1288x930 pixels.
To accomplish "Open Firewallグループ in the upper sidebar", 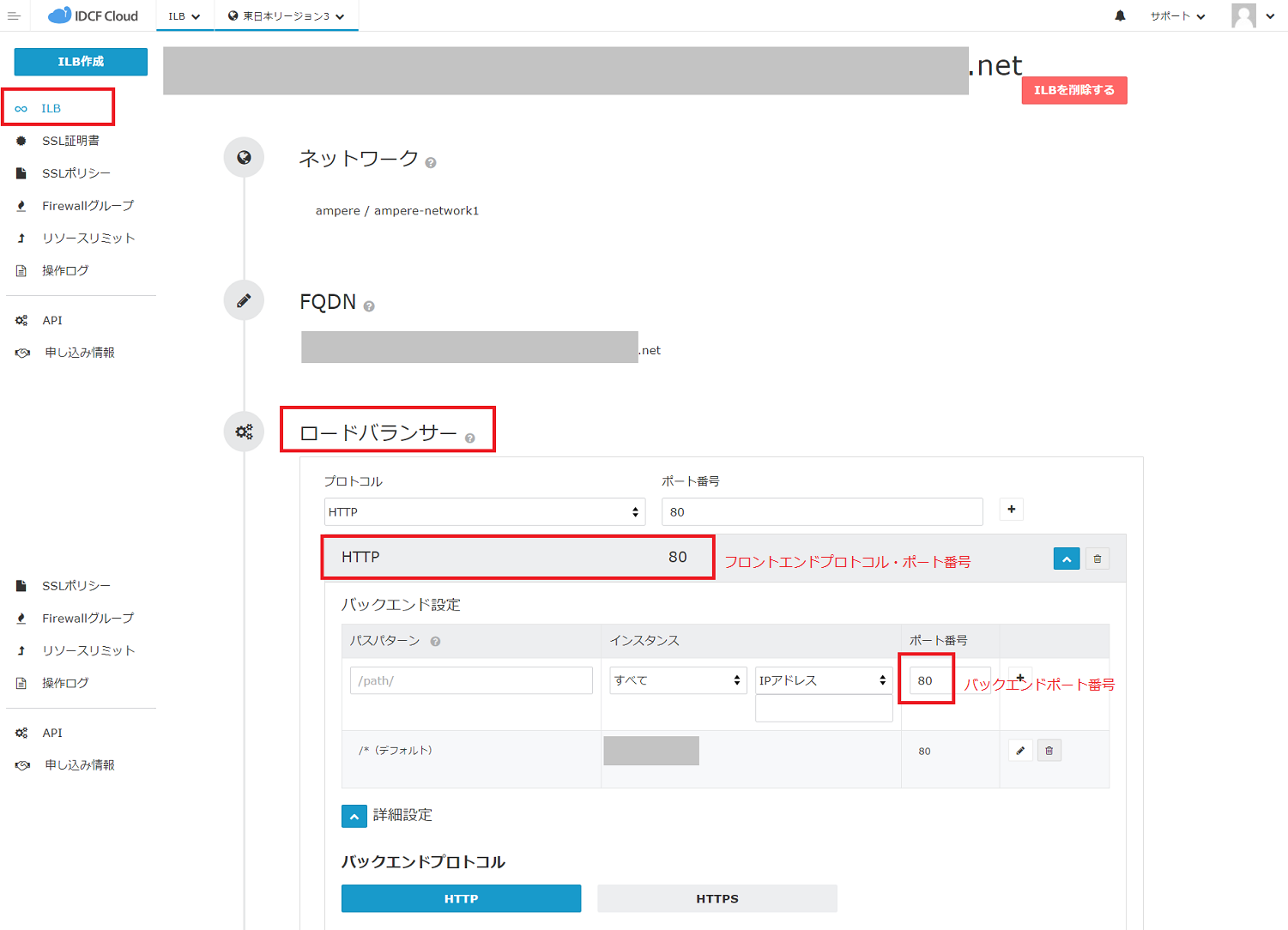I will click(88, 206).
